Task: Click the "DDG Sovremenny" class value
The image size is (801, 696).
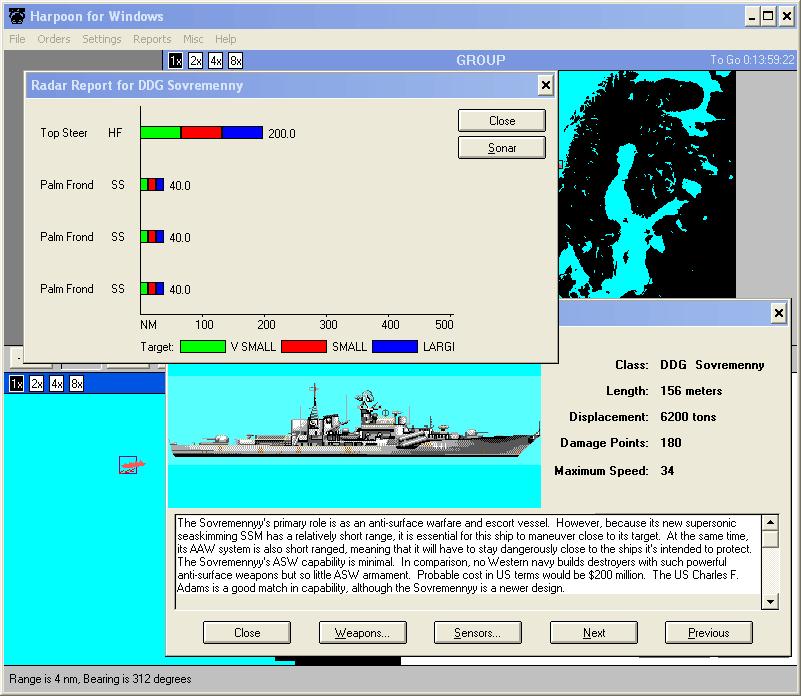Action: (x=712, y=365)
